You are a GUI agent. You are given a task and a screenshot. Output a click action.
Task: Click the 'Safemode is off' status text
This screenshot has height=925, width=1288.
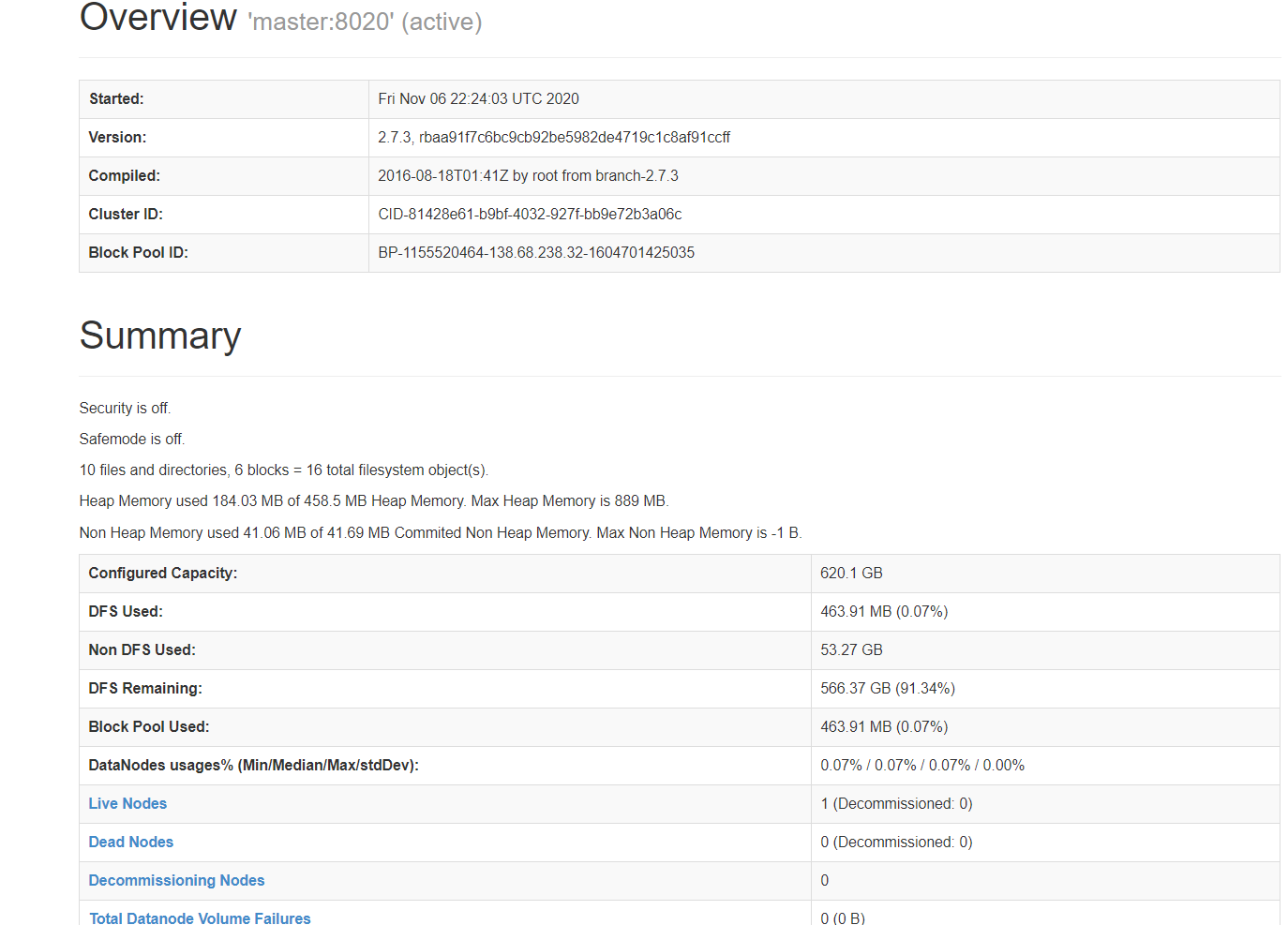[132, 439]
